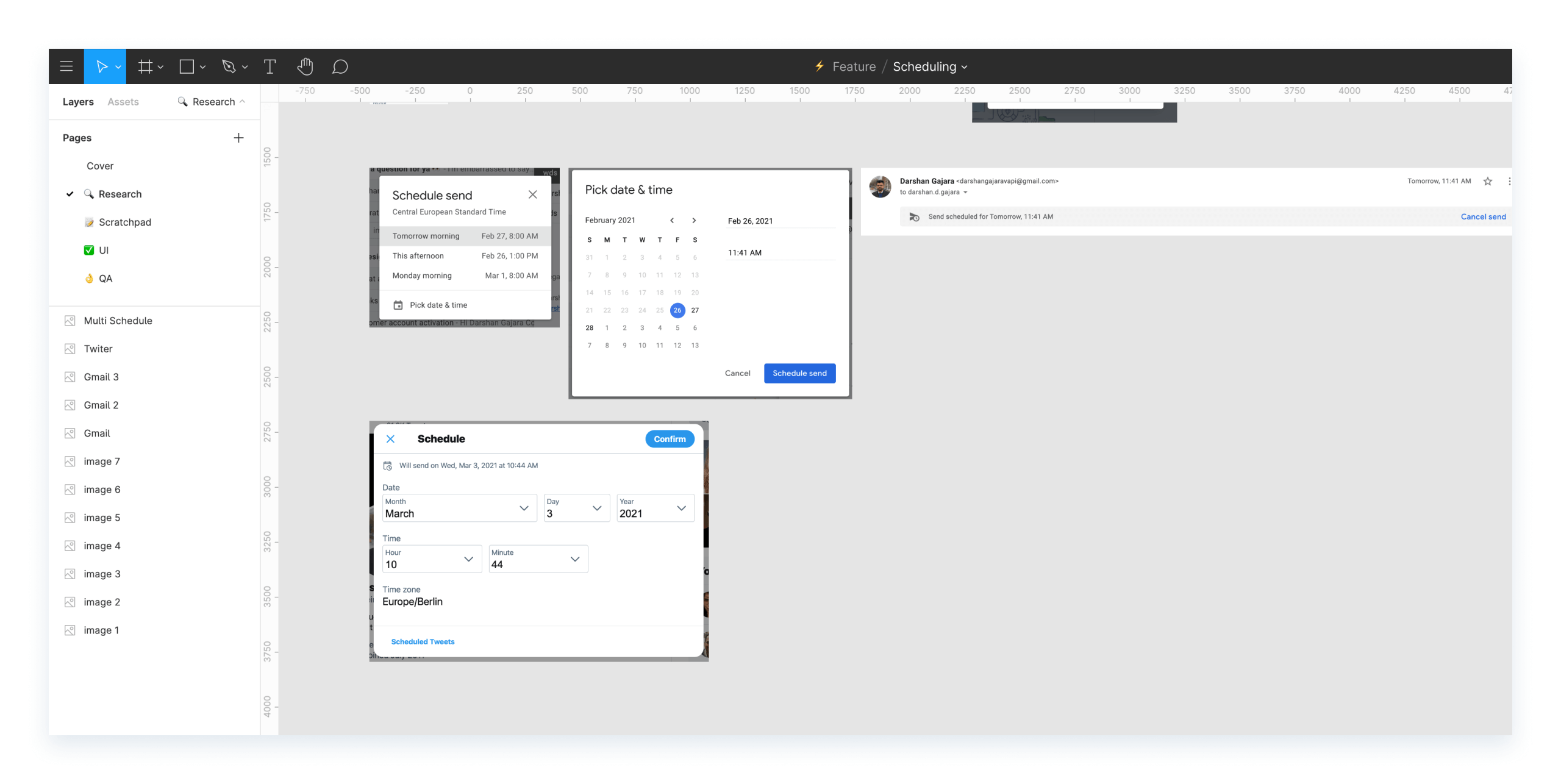Open the Month March dropdown
Image resolution: width=1561 pixels, height=784 pixels.
460,508
